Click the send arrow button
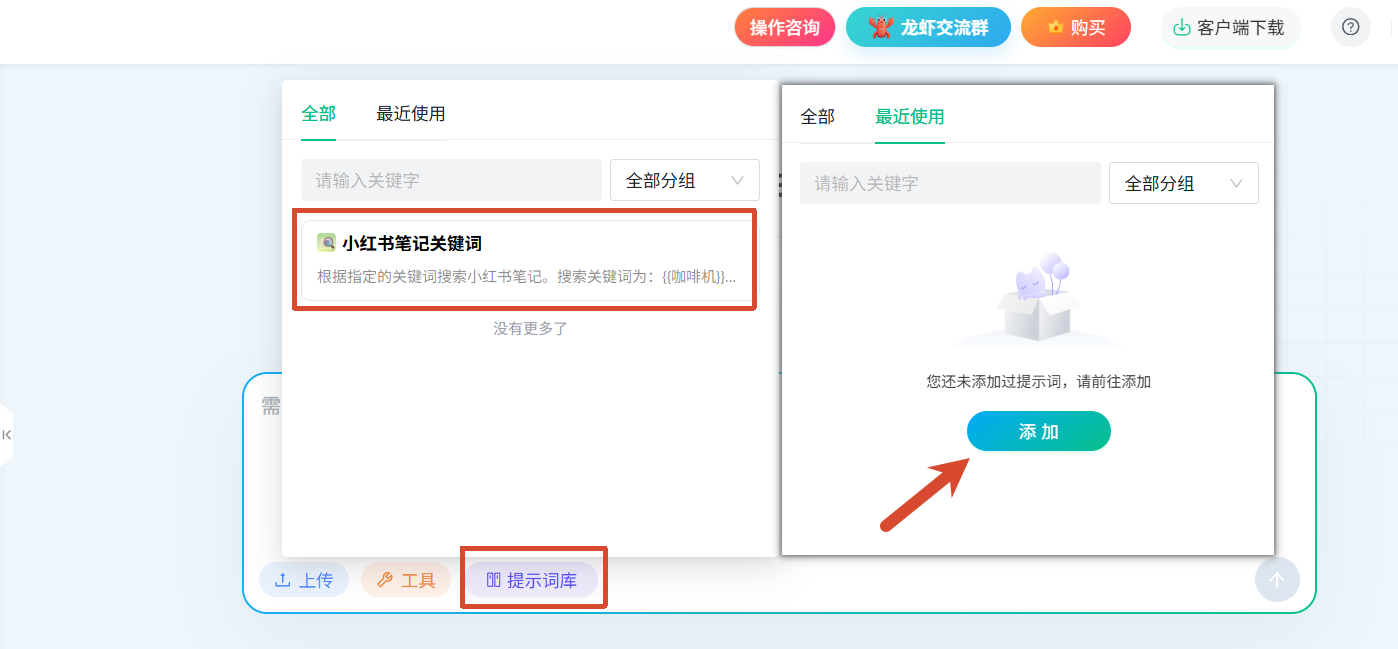The height and width of the screenshot is (649, 1398). [1277, 580]
